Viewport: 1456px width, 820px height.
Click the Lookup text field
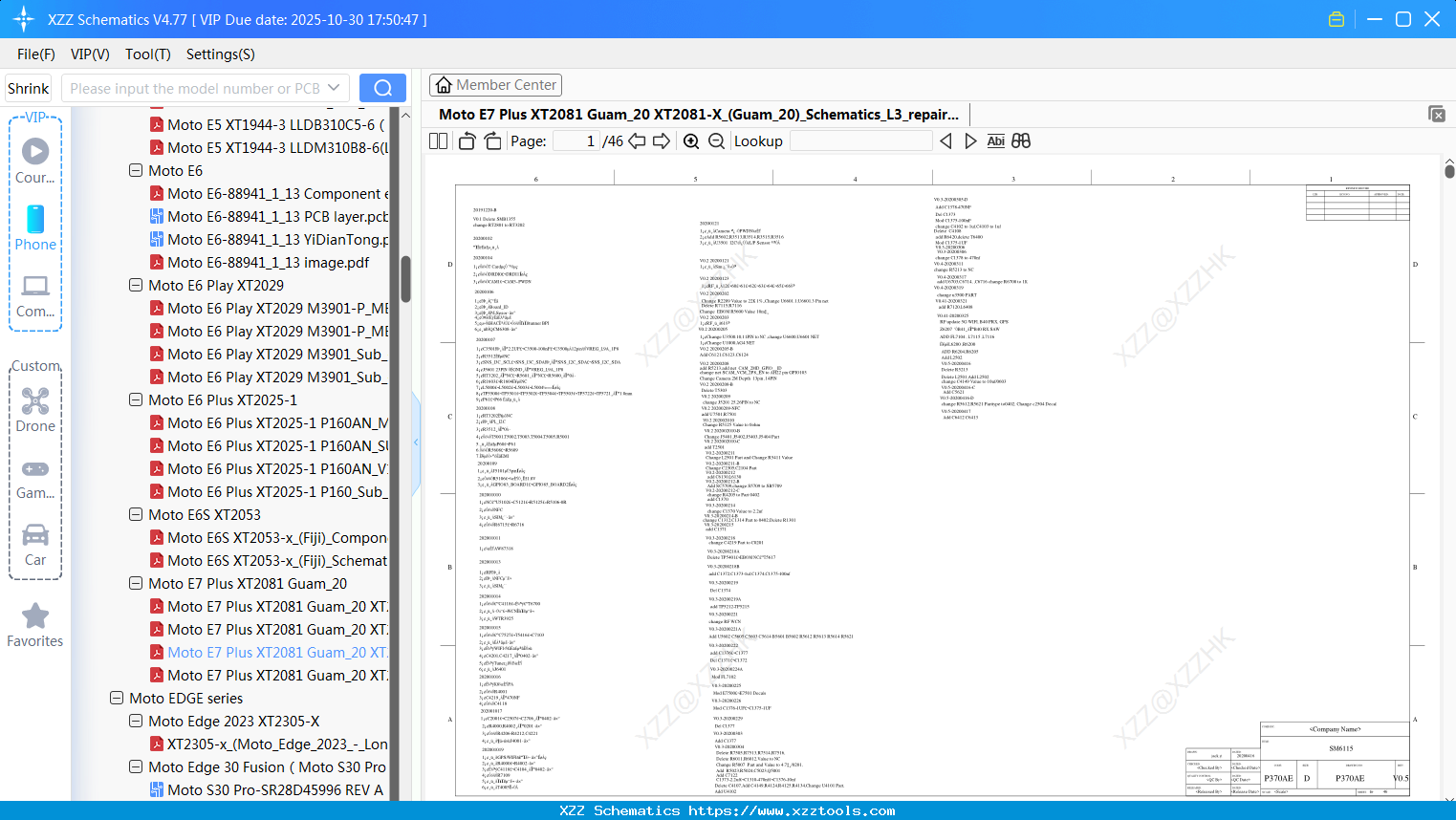click(860, 141)
